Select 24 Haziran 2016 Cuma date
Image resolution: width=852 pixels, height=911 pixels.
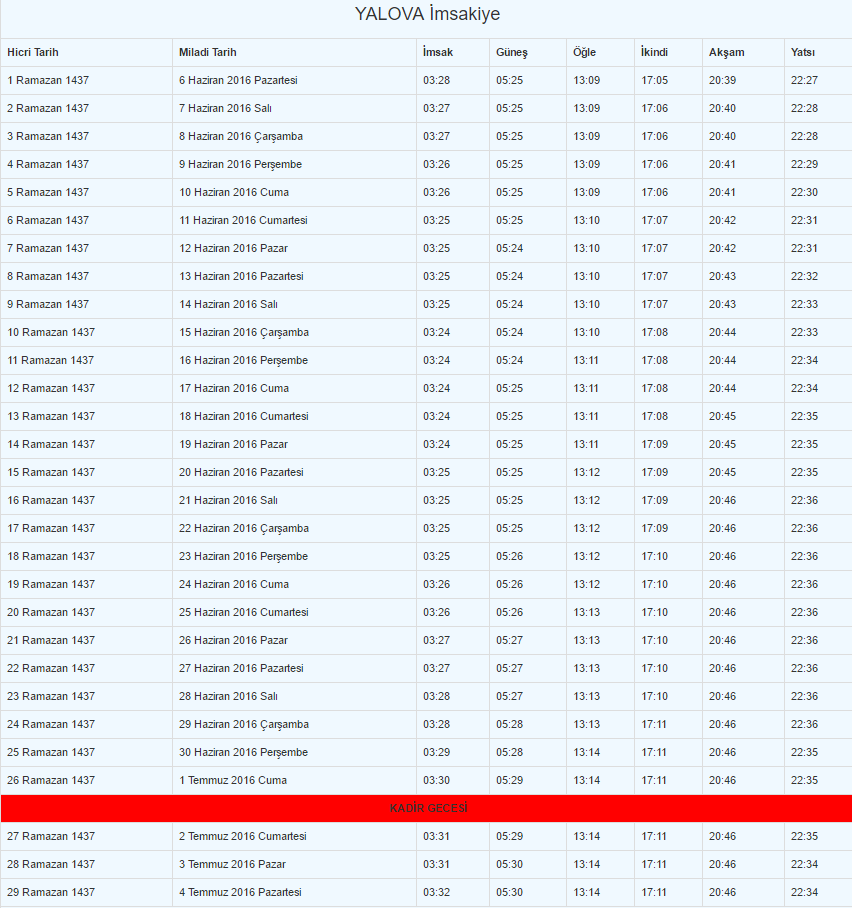(234, 584)
